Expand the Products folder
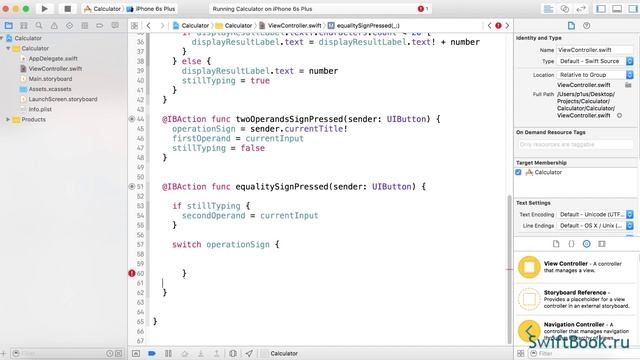The height and width of the screenshot is (360, 640). (x=8, y=120)
